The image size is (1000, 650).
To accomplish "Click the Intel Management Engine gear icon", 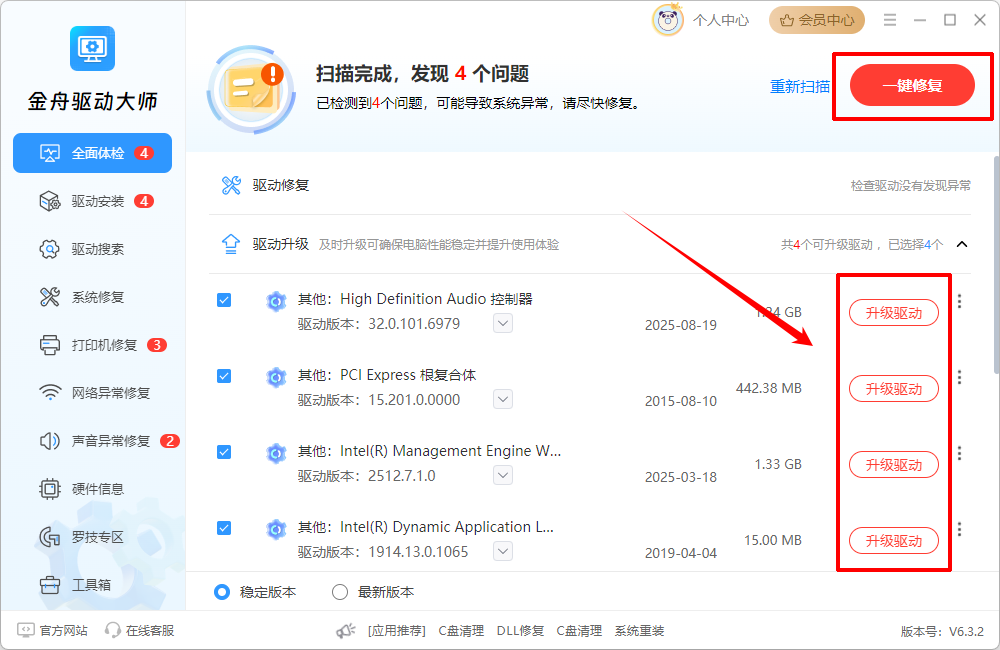I will [x=276, y=454].
